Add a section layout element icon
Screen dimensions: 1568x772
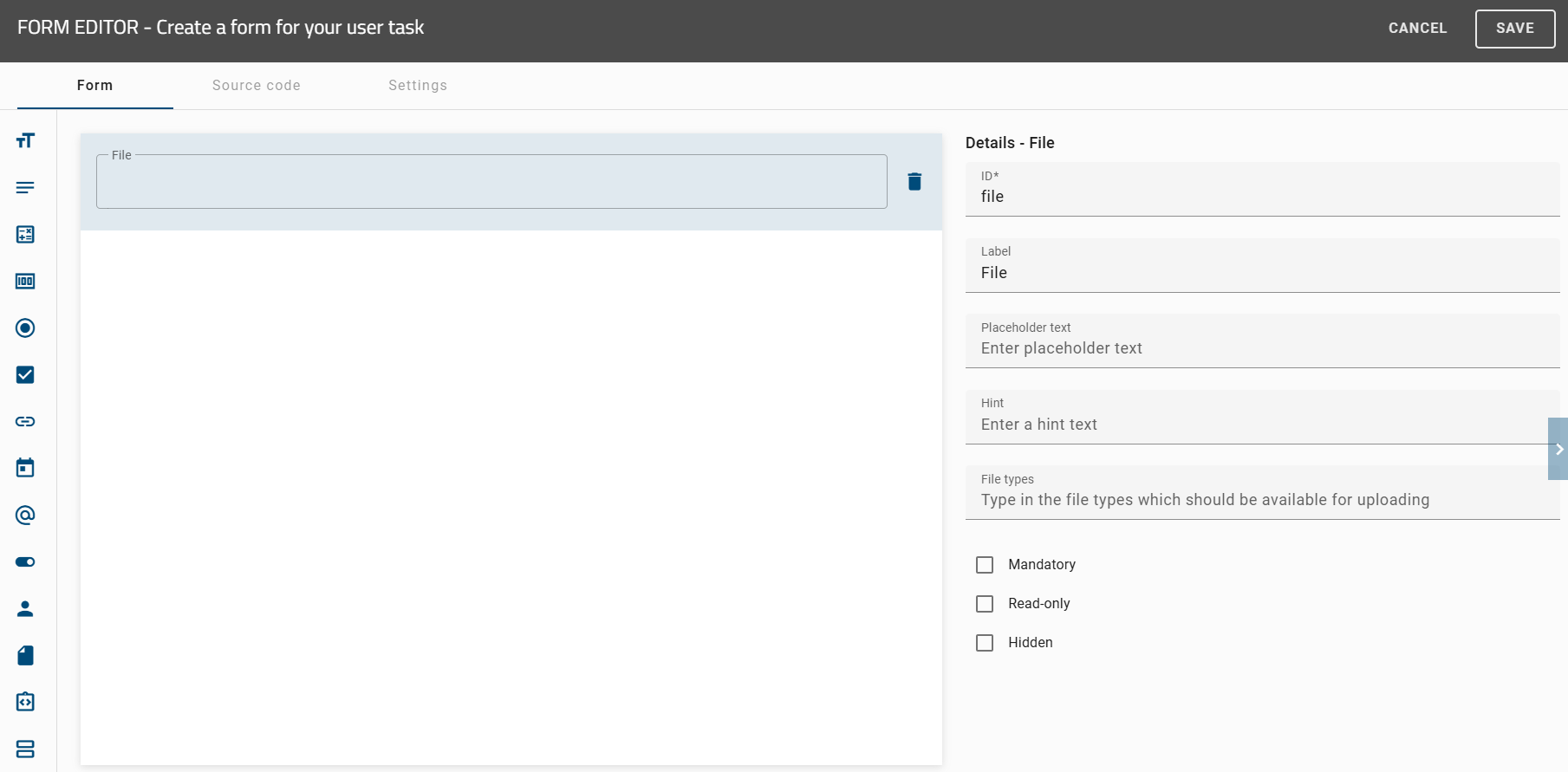(x=25, y=749)
